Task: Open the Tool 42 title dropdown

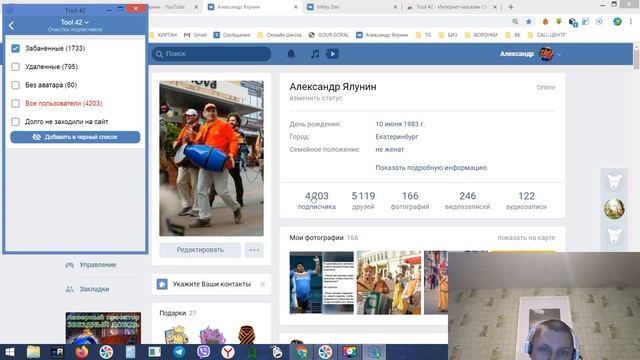Action: click(75, 22)
